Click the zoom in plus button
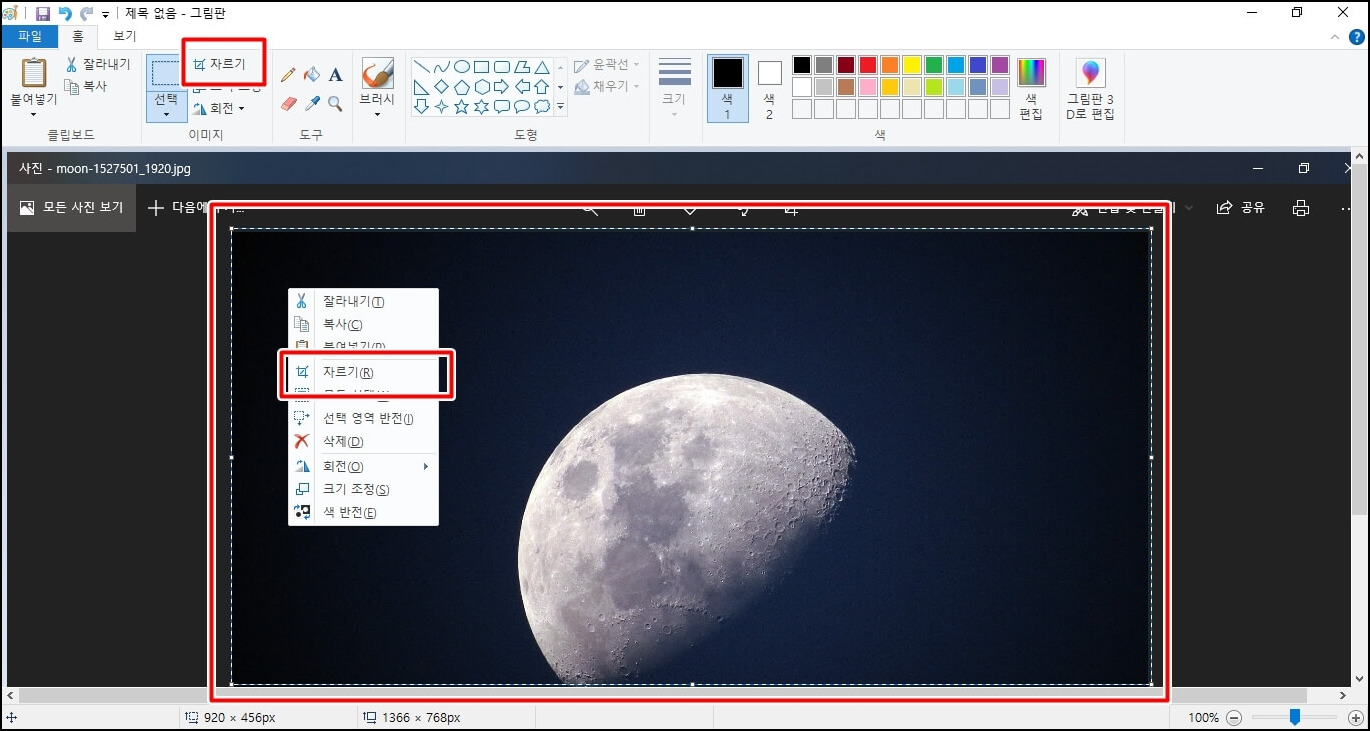This screenshot has width=1370, height=731. click(1356, 718)
